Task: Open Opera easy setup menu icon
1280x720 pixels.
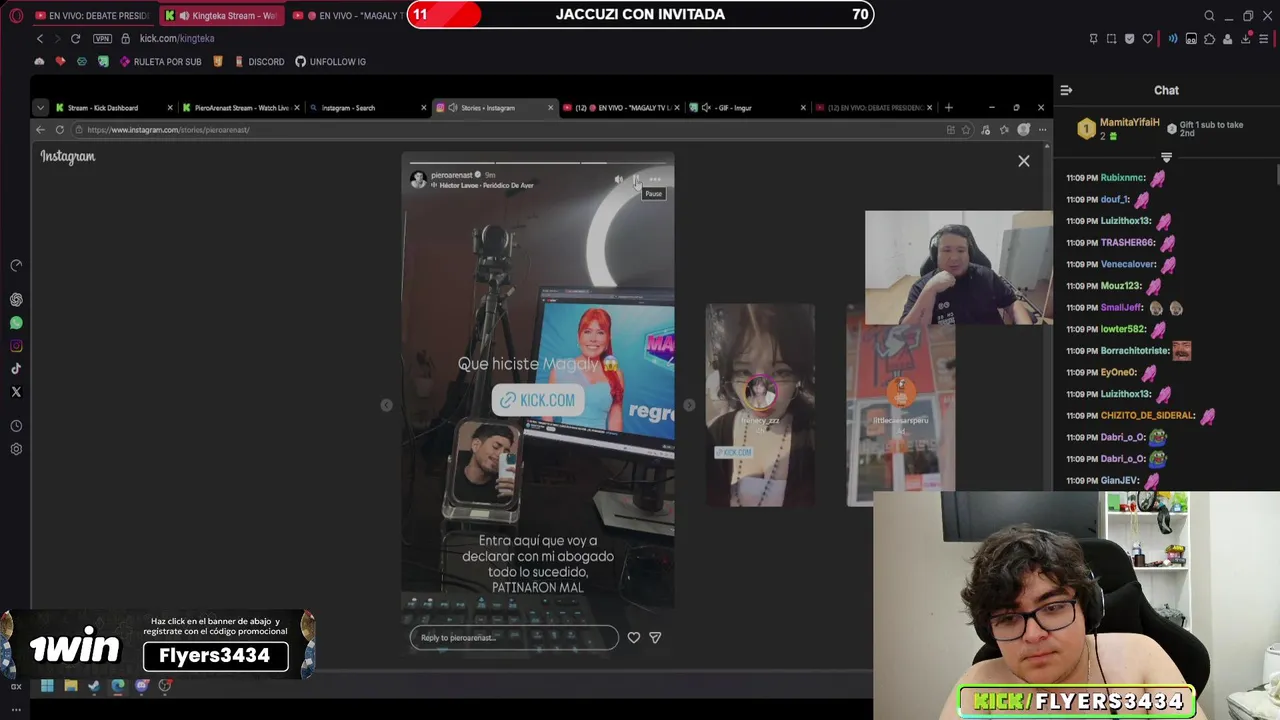Action: point(1264,39)
